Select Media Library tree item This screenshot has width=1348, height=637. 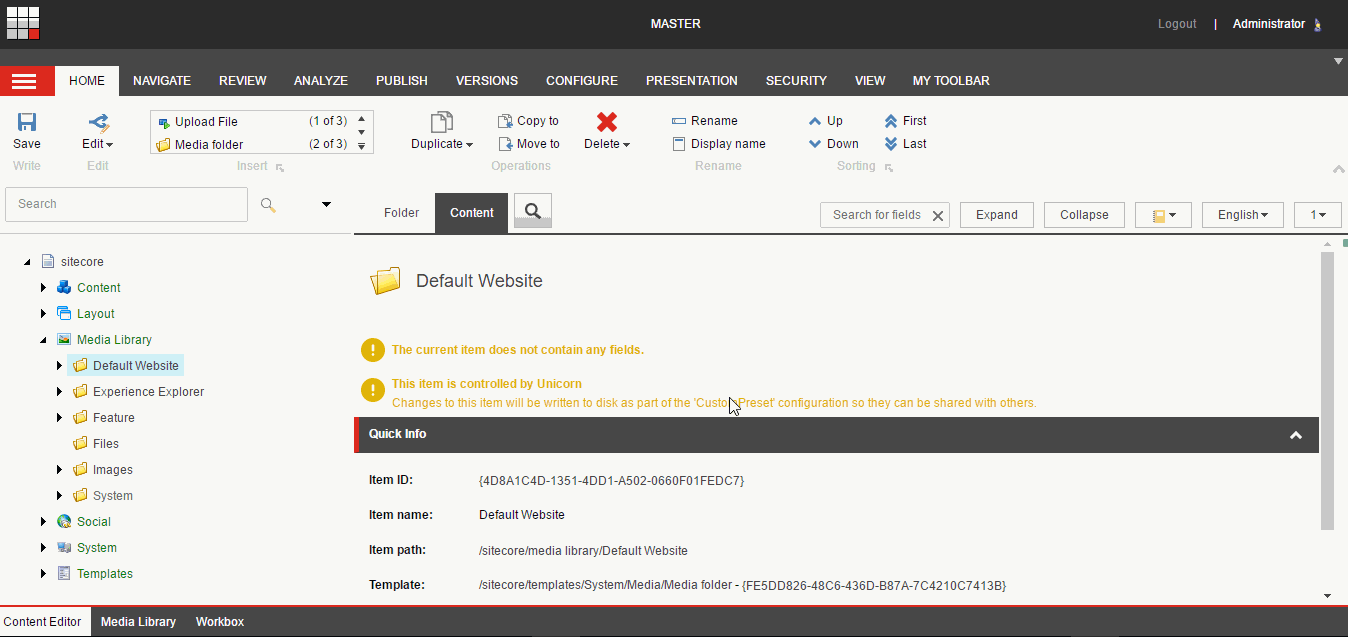(114, 340)
